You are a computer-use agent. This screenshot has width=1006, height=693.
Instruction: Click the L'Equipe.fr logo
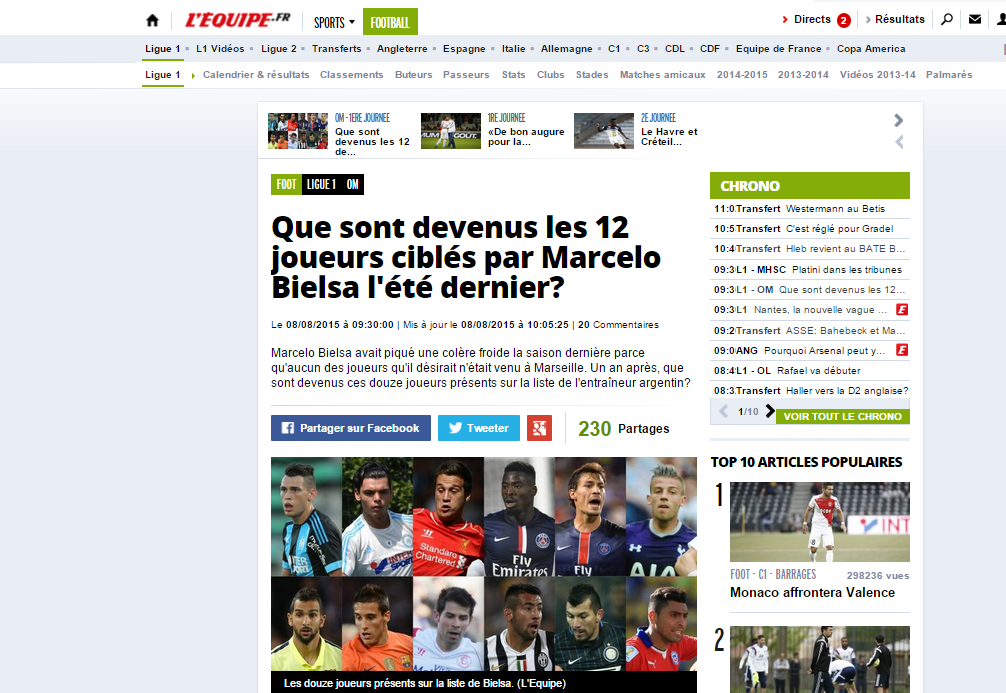coord(237,20)
